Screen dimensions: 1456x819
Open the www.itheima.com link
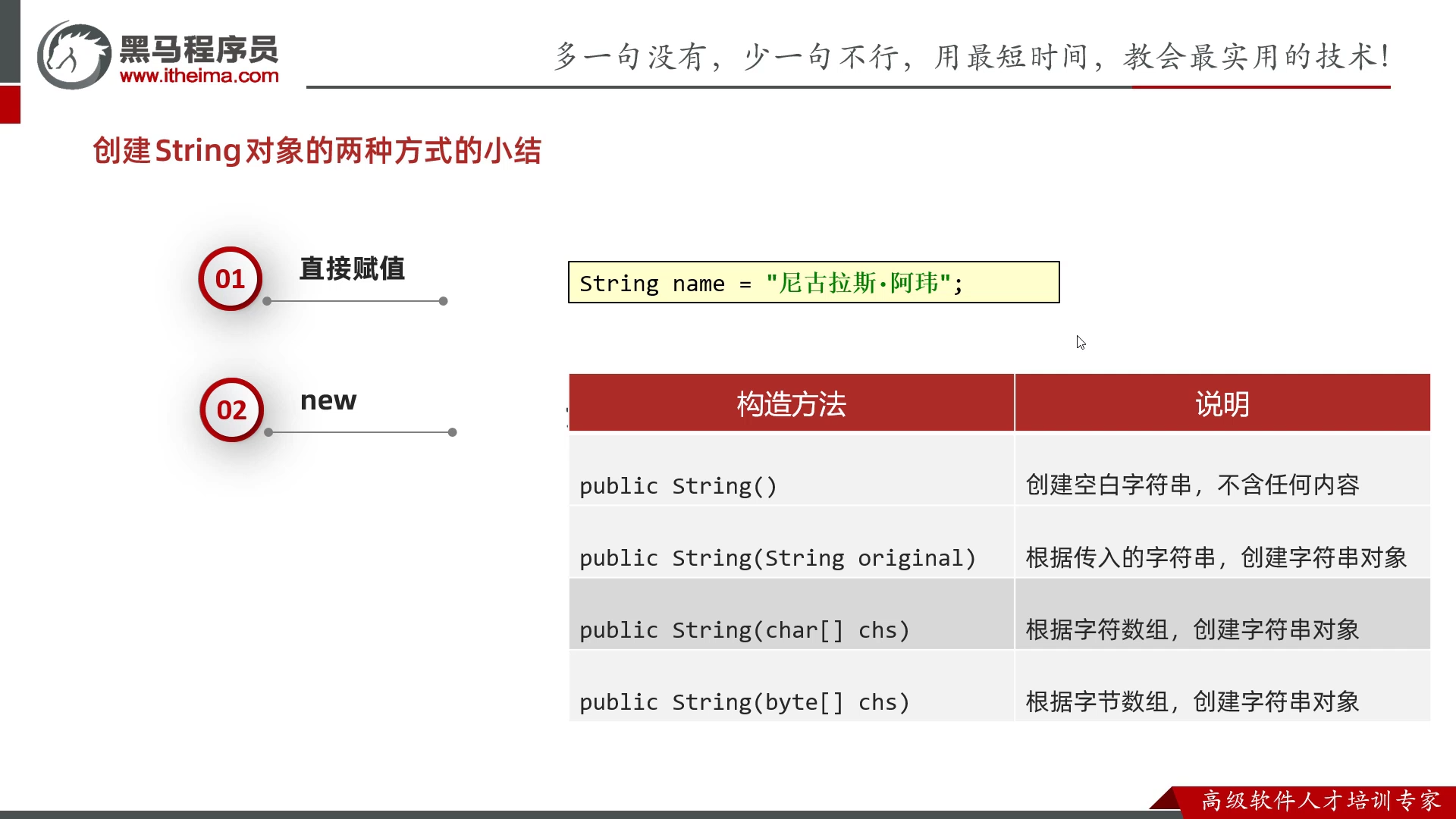coord(199,76)
